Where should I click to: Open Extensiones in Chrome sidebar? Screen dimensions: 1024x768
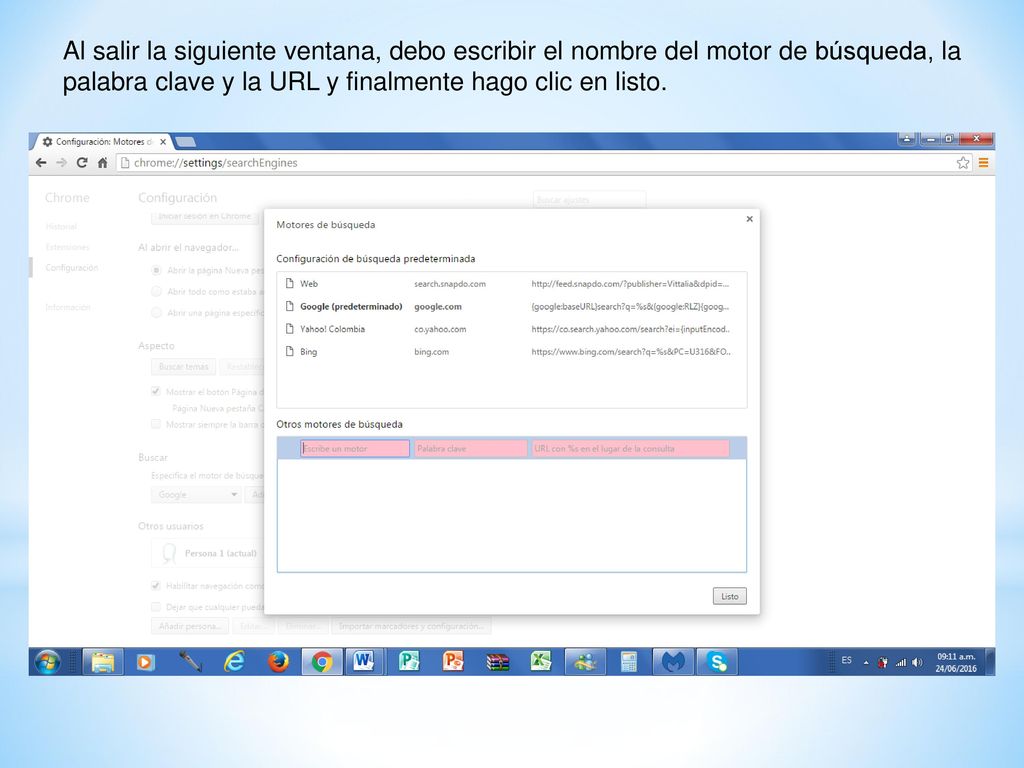(x=67, y=247)
